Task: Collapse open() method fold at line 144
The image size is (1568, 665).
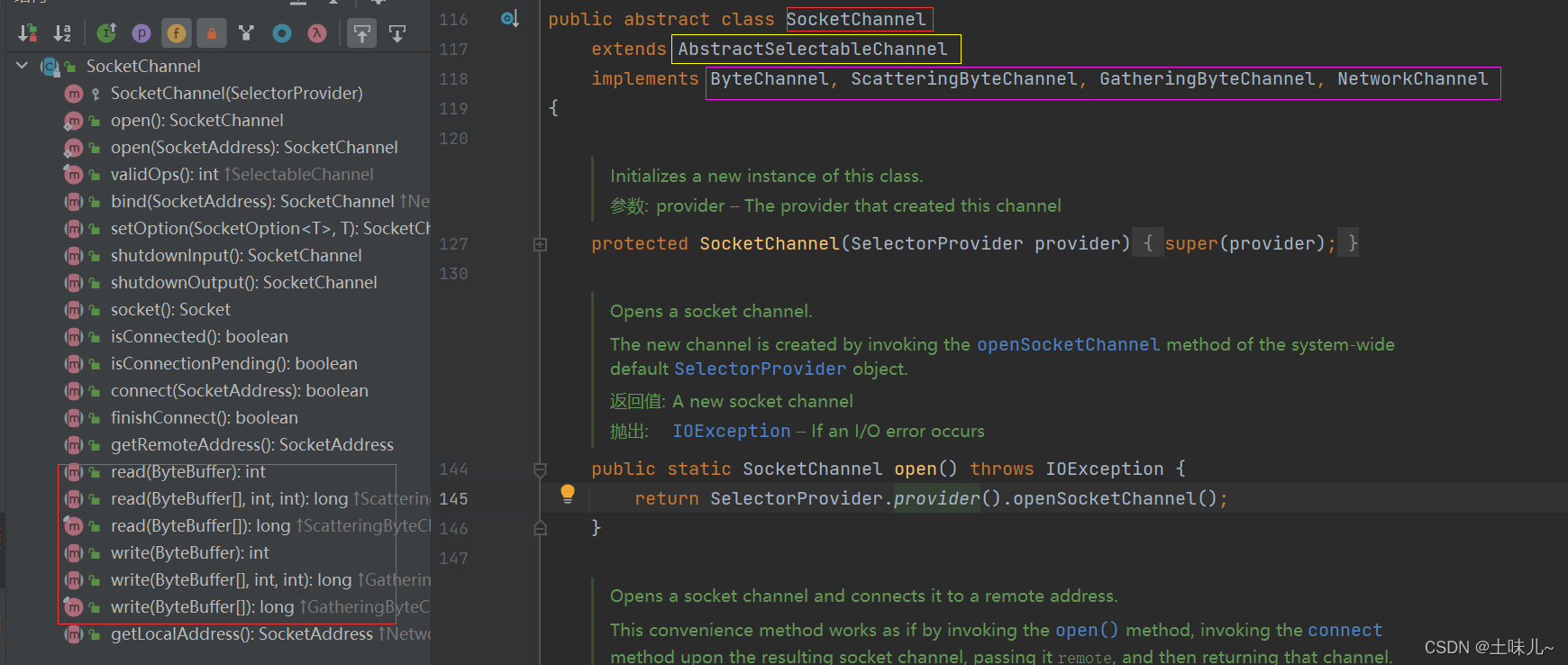Action: point(540,469)
